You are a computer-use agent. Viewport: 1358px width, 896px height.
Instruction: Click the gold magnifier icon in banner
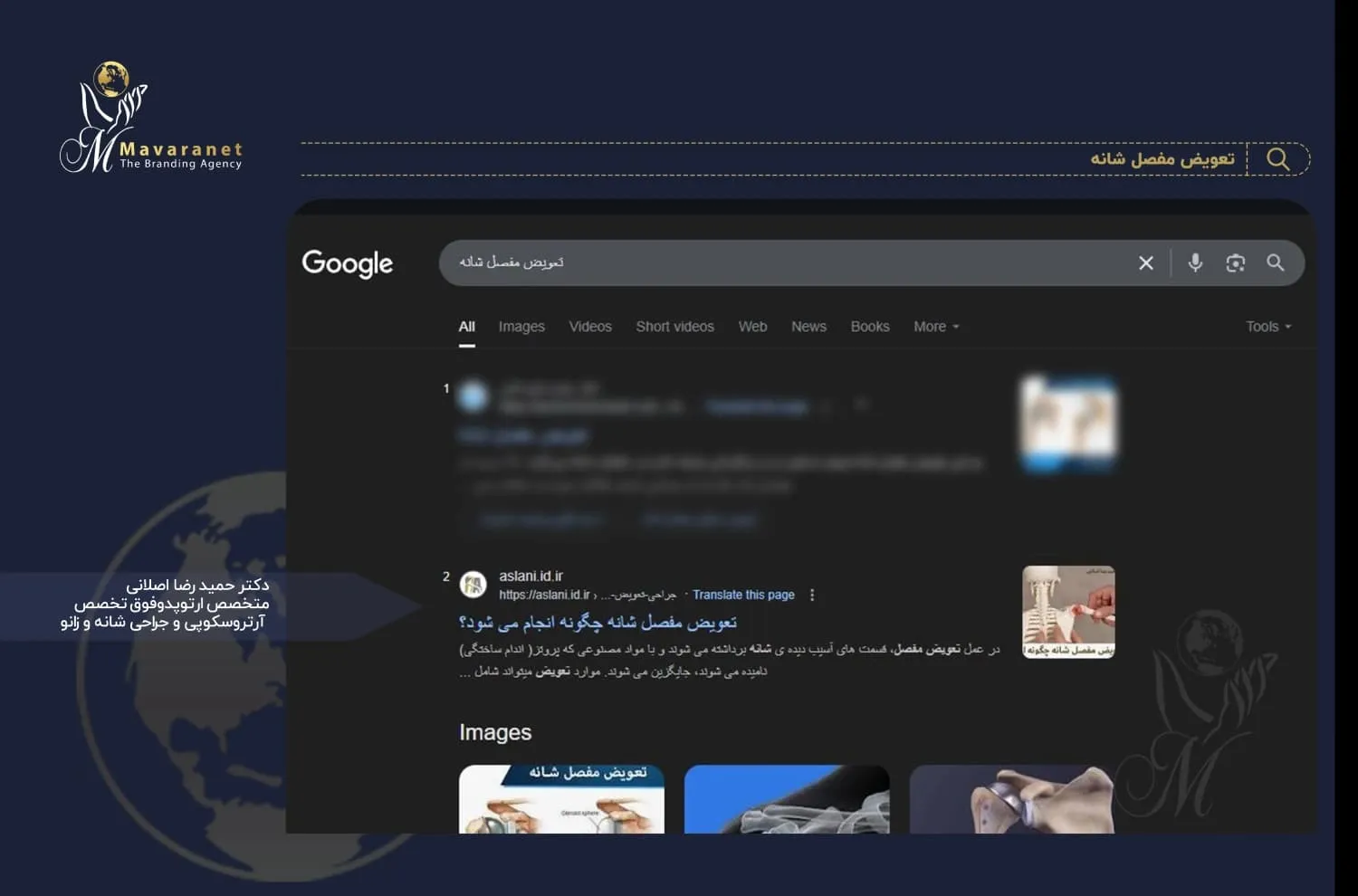[1277, 159]
